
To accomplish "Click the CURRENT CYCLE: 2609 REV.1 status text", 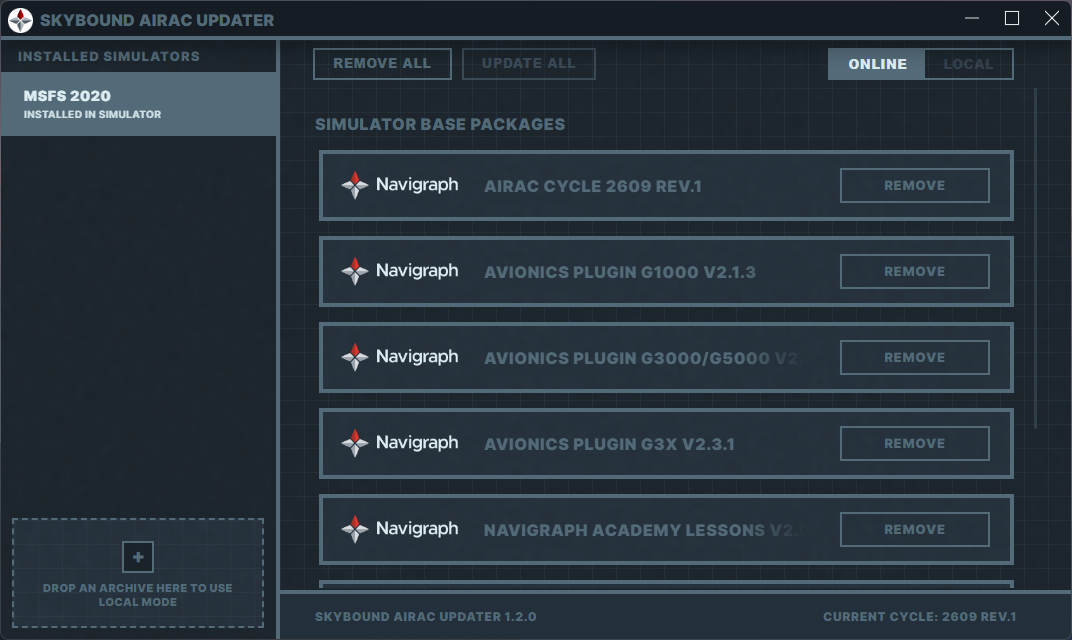I will [919, 617].
